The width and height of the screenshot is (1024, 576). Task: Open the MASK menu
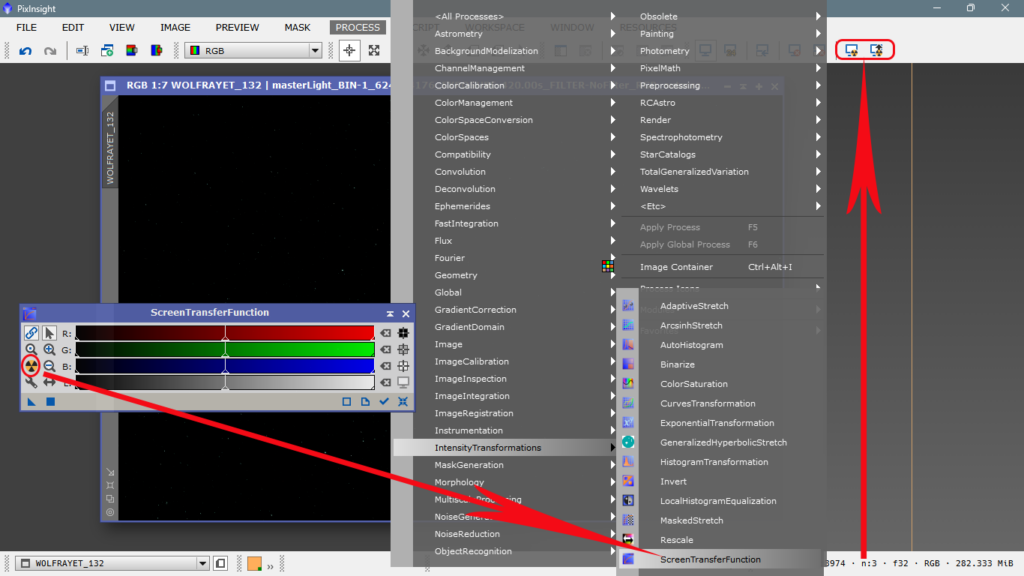click(x=297, y=27)
